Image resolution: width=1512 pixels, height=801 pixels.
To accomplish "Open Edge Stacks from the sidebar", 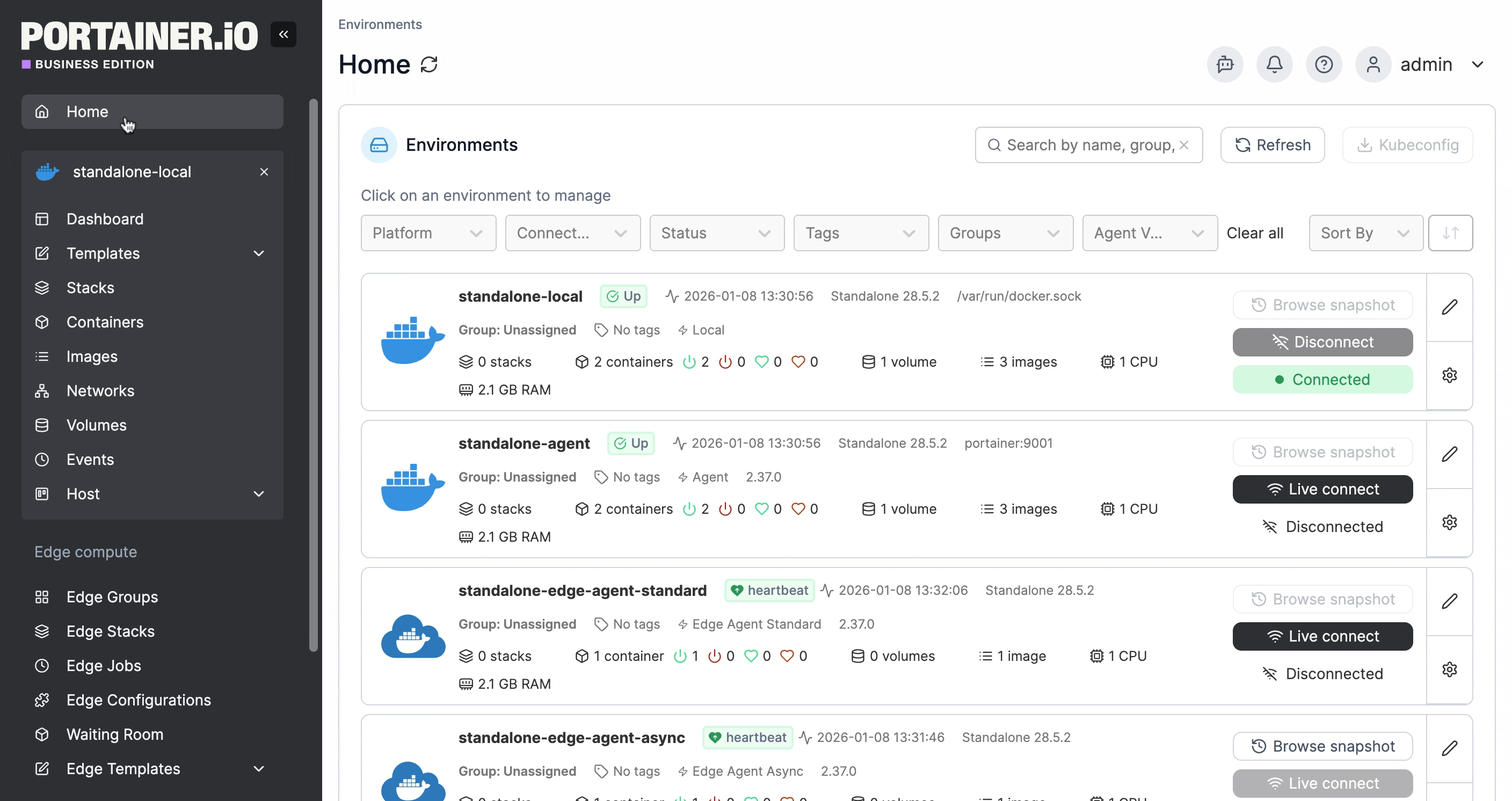I will coord(111,631).
